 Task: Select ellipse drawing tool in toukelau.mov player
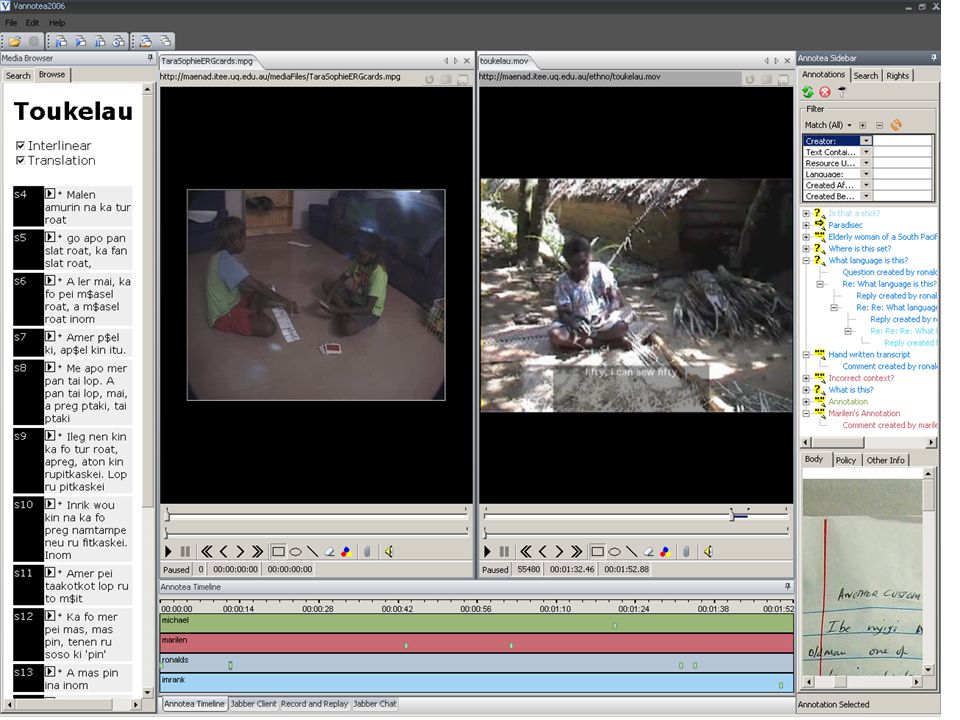pyautogui.click(x=614, y=552)
